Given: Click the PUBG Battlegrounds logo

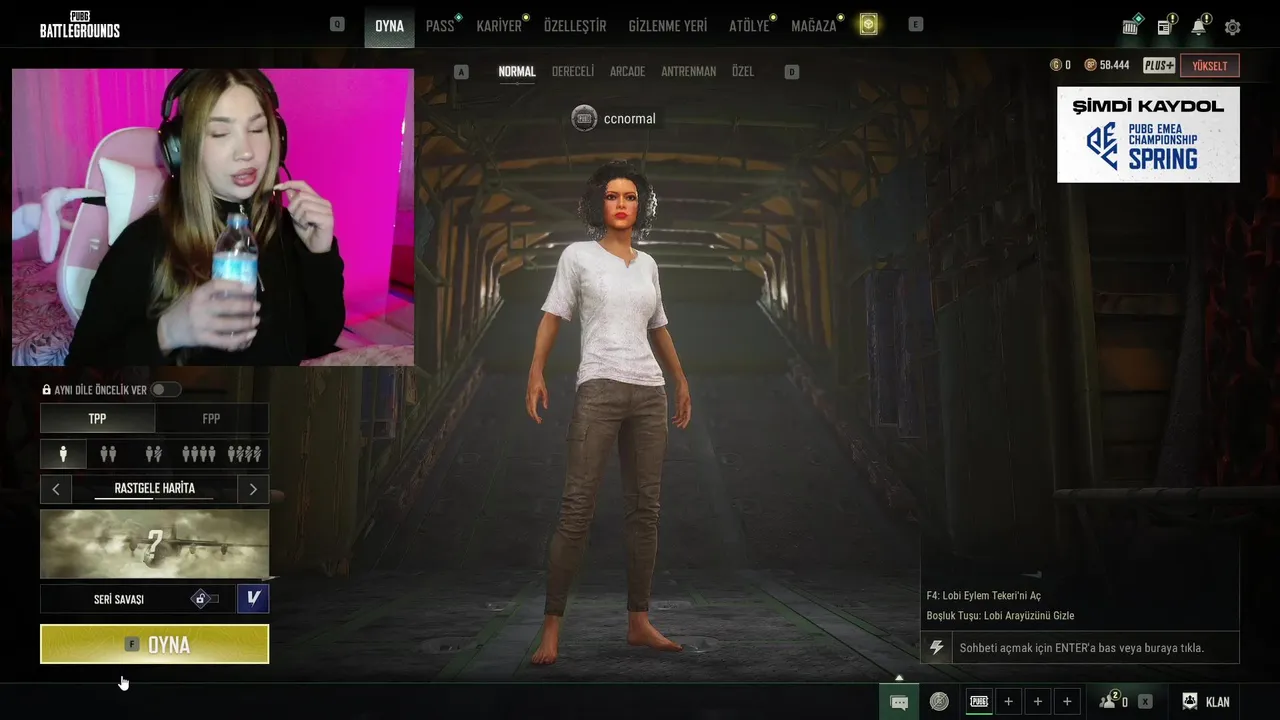Looking at the screenshot, I should (80, 25).
